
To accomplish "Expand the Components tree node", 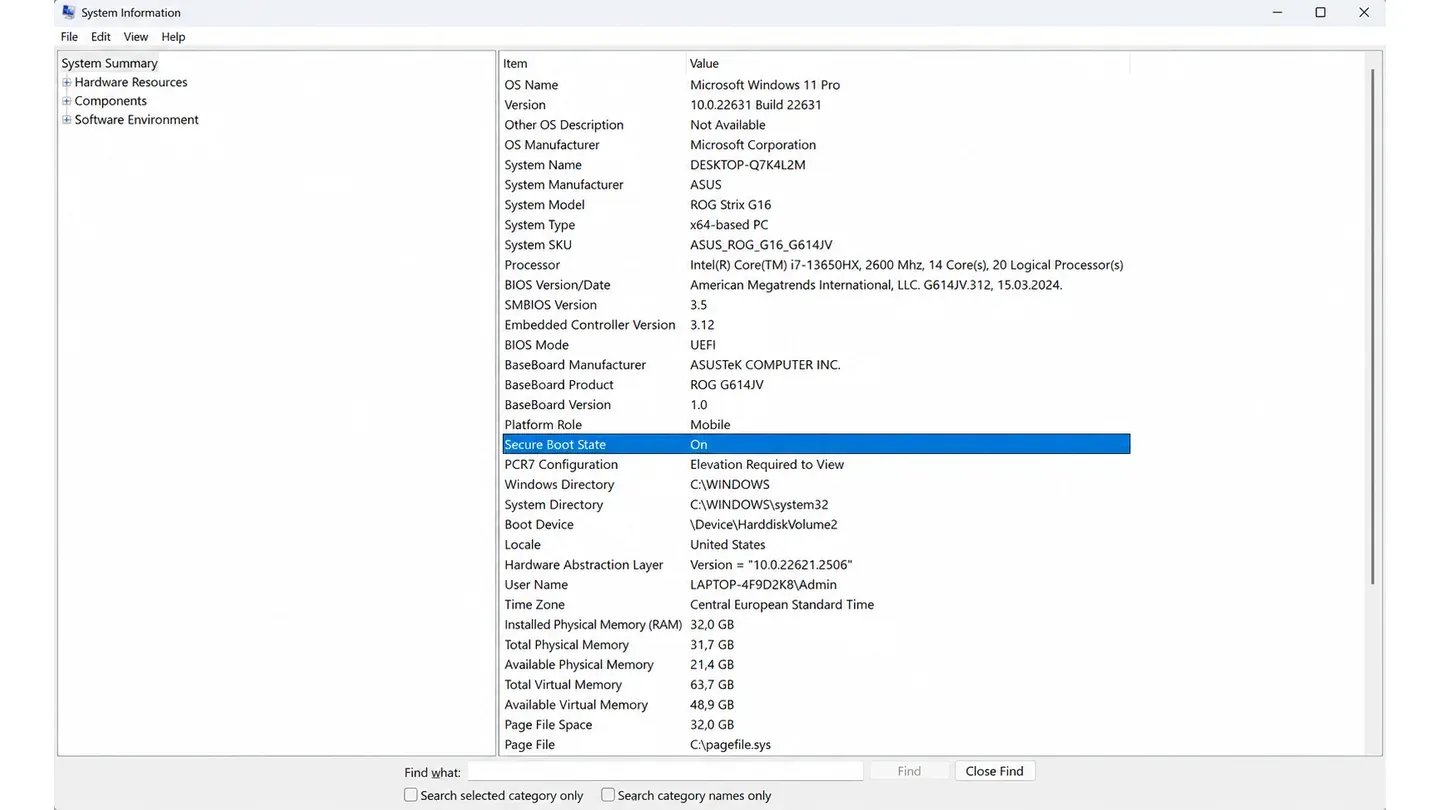I will [67, 101].
